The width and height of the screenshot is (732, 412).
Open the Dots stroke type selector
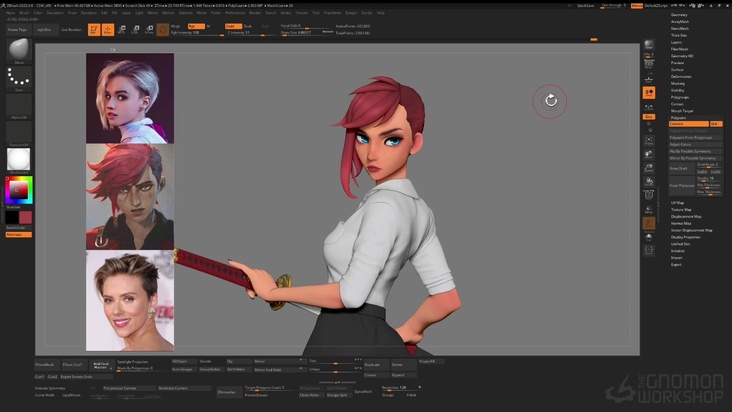[18, 77]
